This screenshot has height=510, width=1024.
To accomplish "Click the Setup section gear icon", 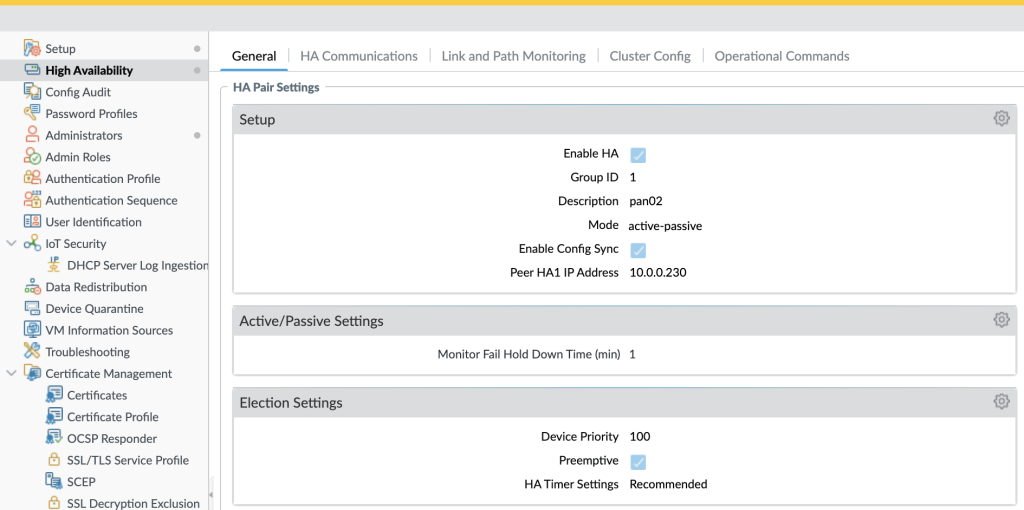I will tap(1001, 119).
